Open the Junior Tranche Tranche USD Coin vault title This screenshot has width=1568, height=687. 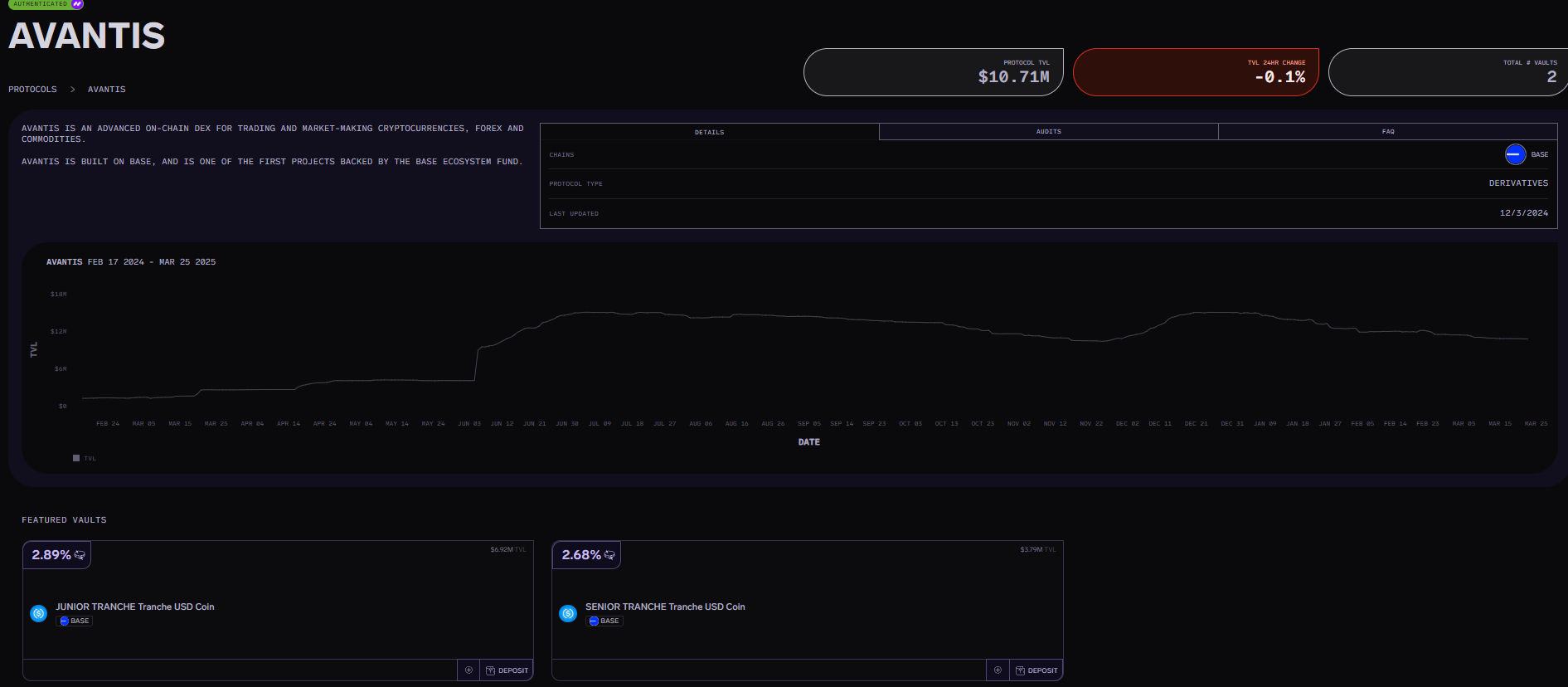coord(135,607)
